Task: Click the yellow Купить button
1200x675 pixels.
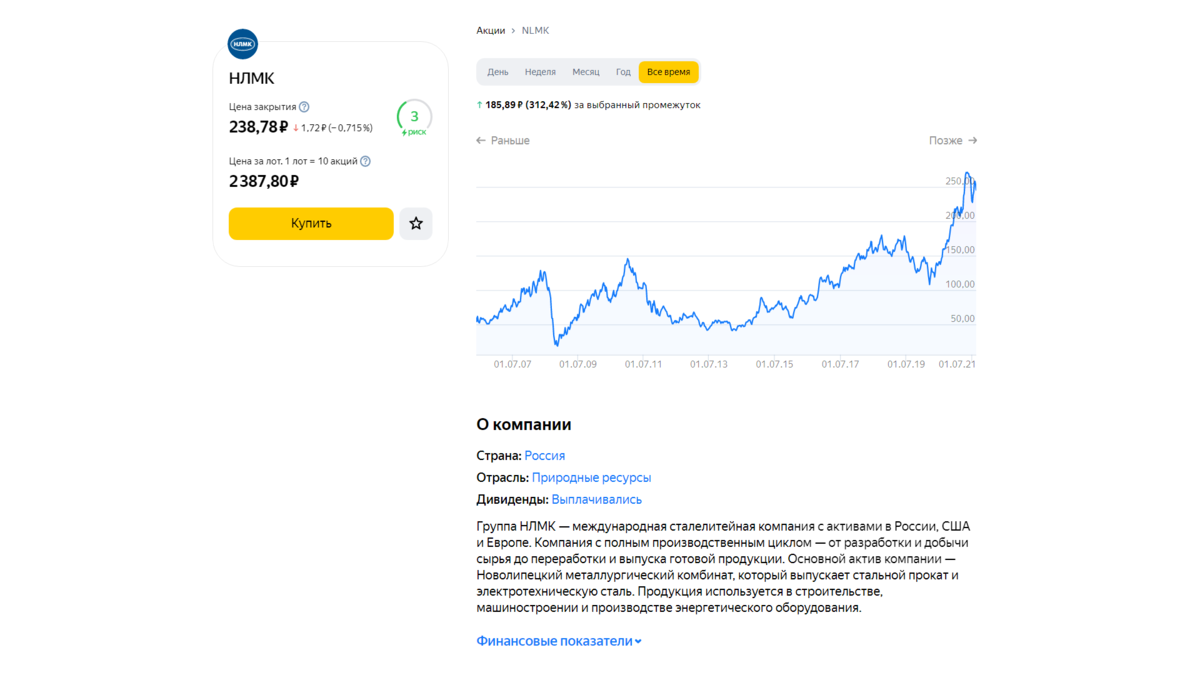Action: (x=311, y=224)
